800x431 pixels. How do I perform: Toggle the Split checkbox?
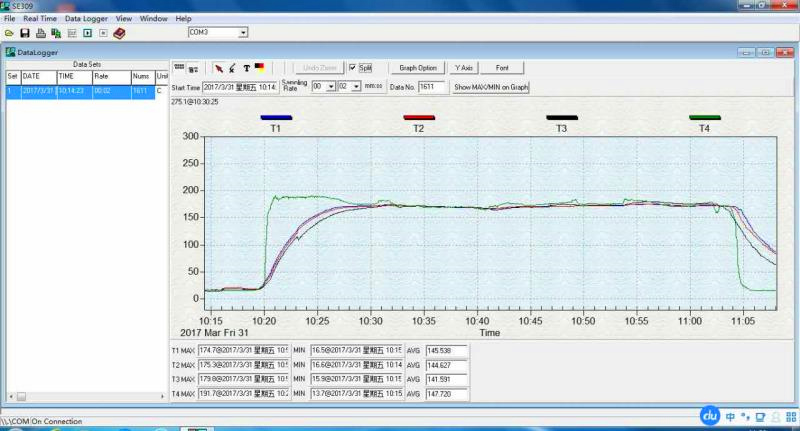pyautogui.click(x=353, y=68)
